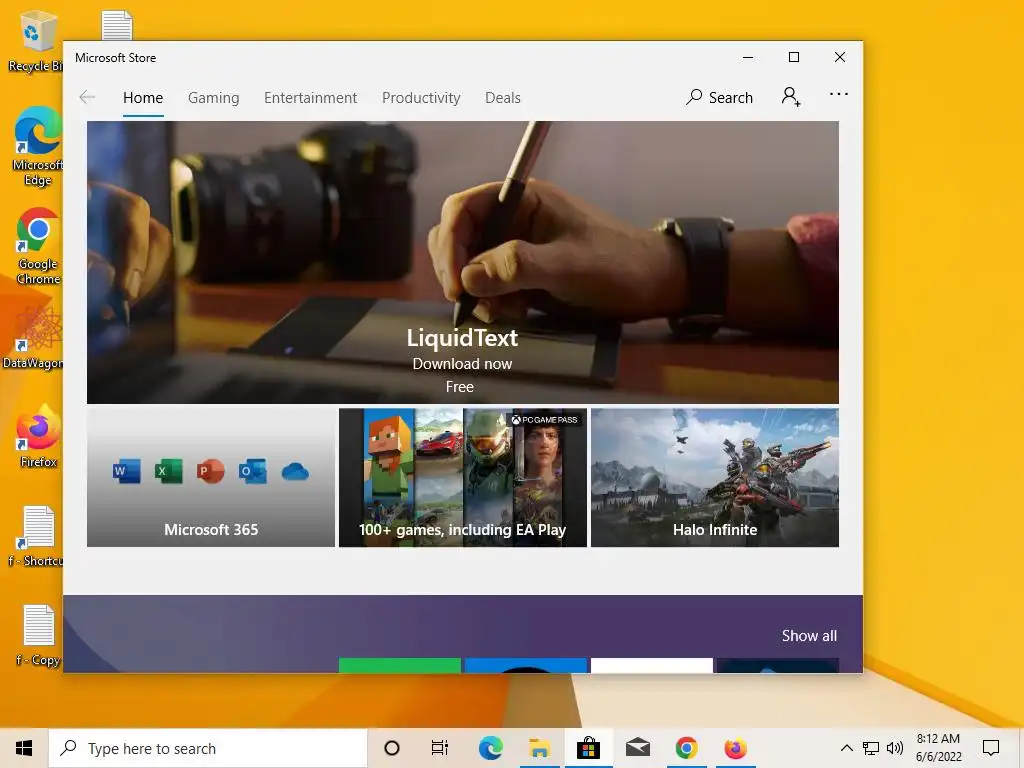Open Task View on the taskbar
The width and height of the screenshot is (1024, 768).
click(x=440, y=748)
